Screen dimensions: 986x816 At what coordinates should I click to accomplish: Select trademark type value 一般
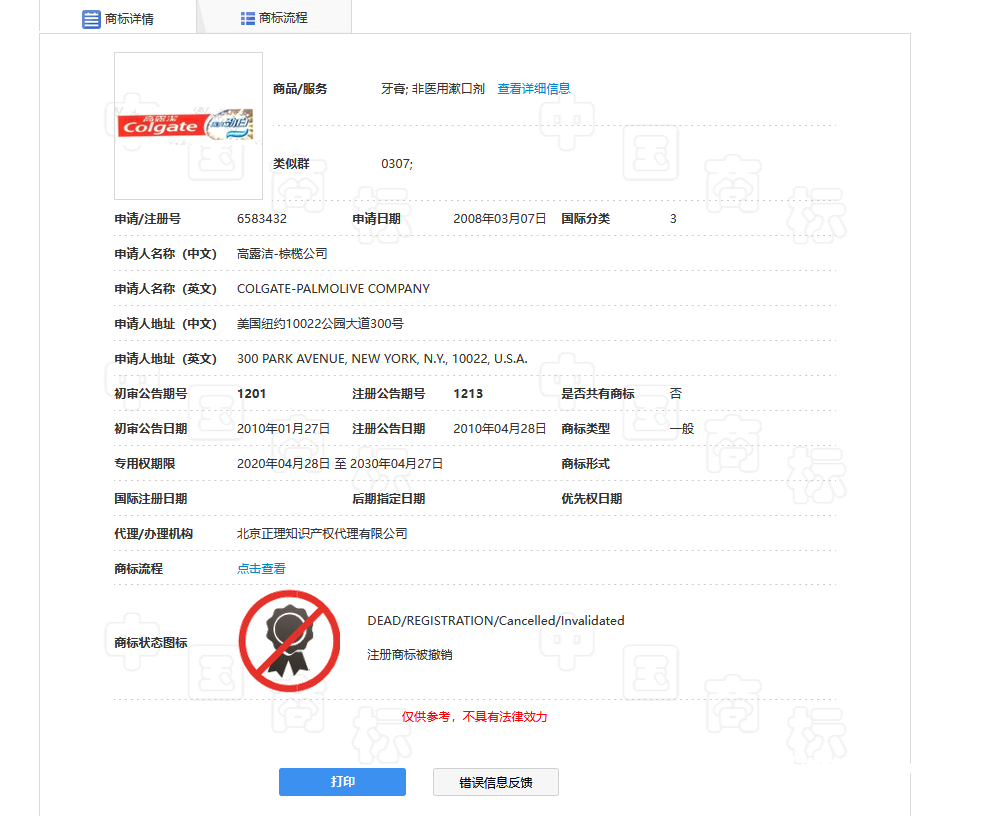click(682, 429)
